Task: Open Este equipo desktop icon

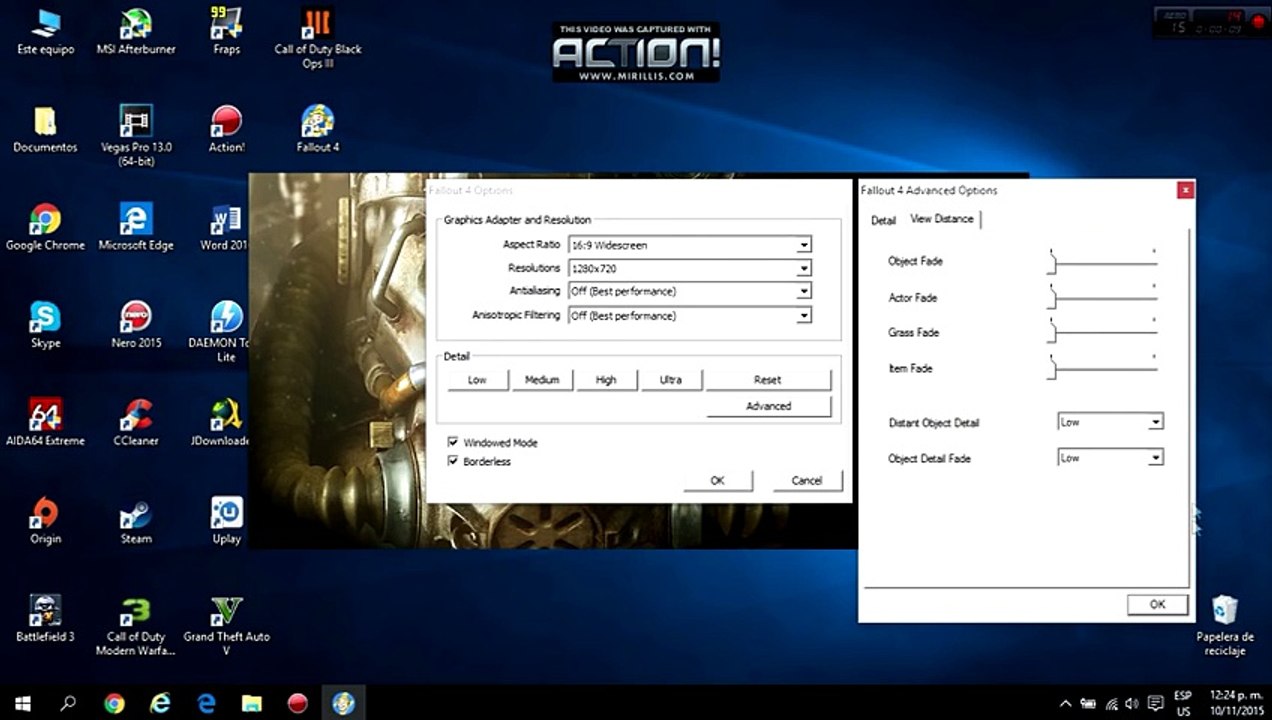Action: 45,32
